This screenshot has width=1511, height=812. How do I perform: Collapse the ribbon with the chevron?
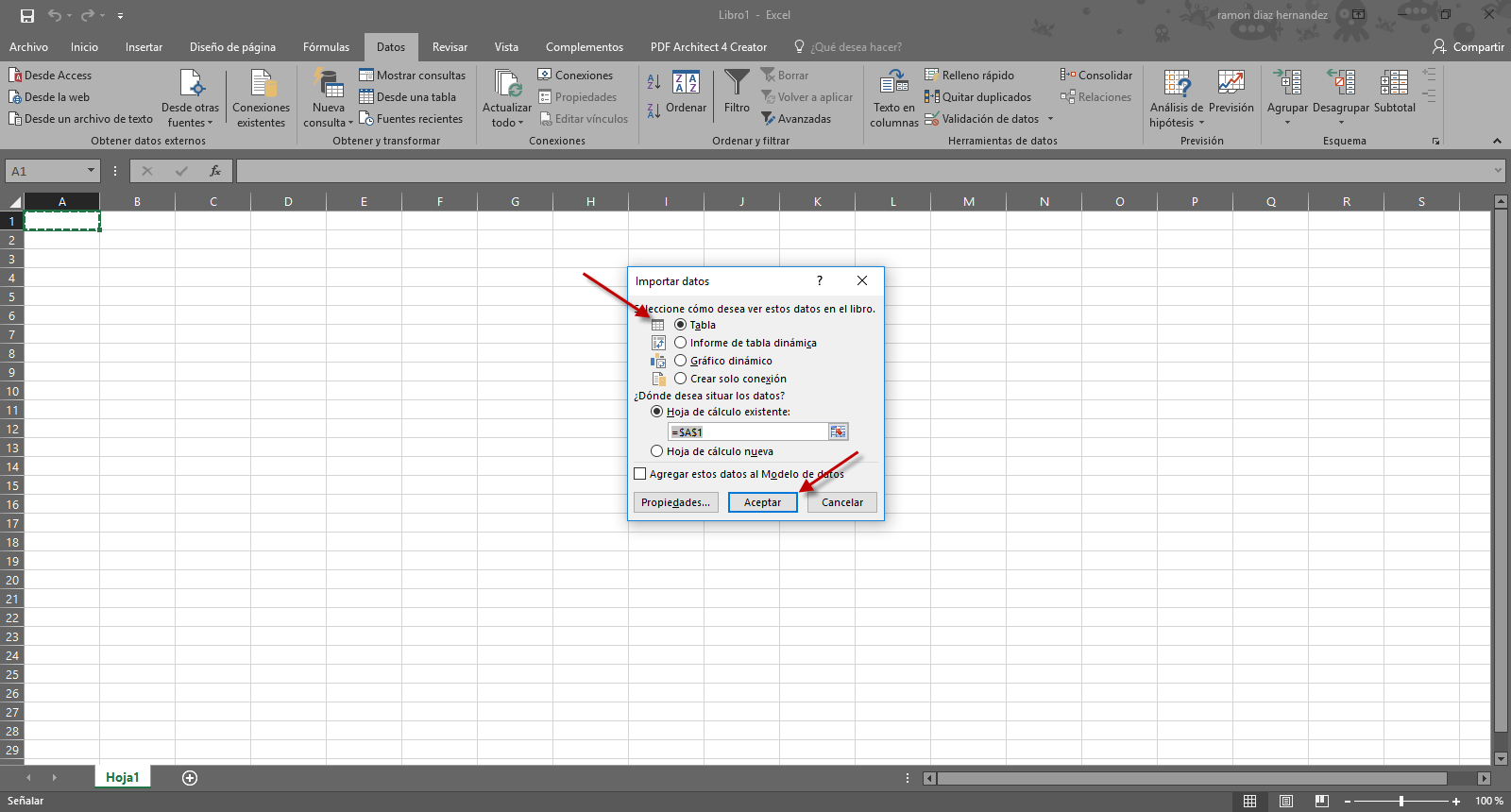tap(1497, 141)
